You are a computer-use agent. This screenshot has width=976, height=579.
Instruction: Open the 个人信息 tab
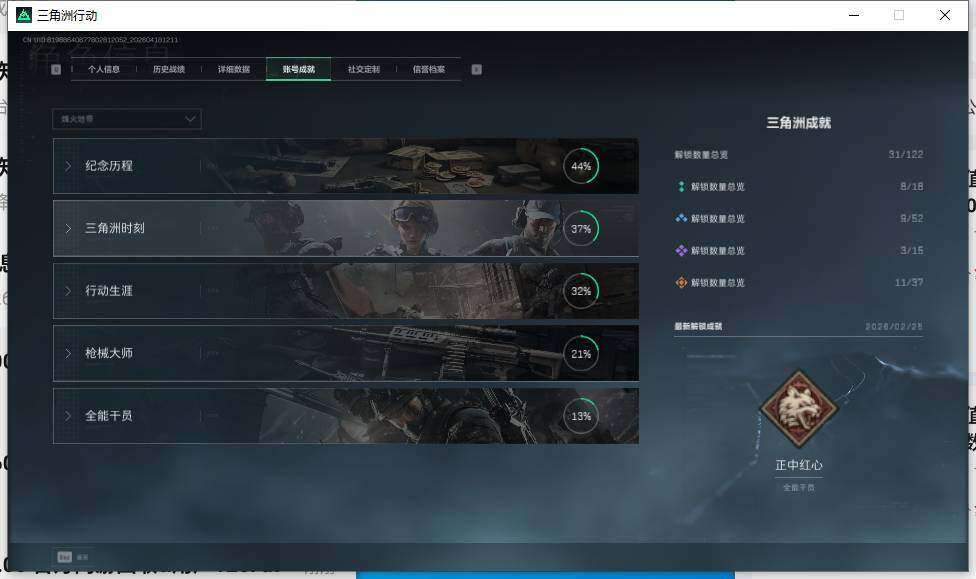pos(103,69)
